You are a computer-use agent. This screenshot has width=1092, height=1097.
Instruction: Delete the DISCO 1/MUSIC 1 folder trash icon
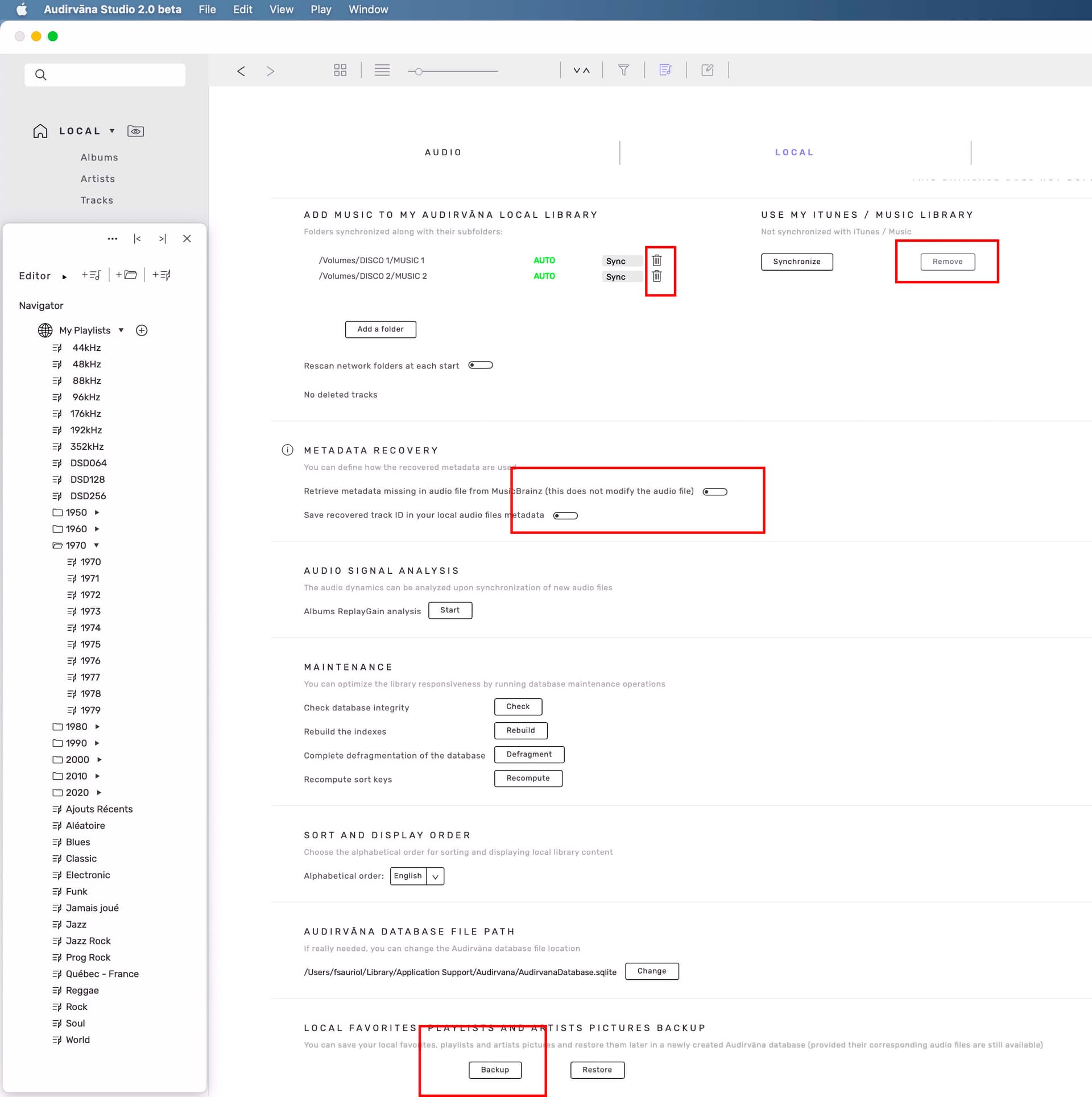point(657,260)
